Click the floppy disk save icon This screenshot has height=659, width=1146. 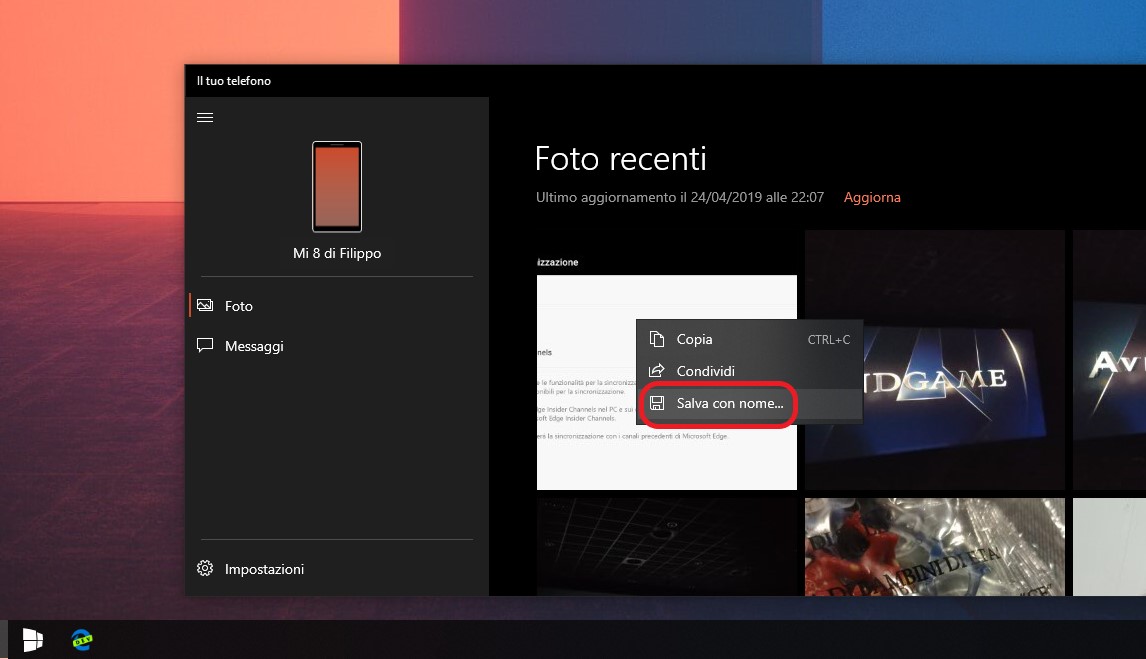tap(657, 403)
